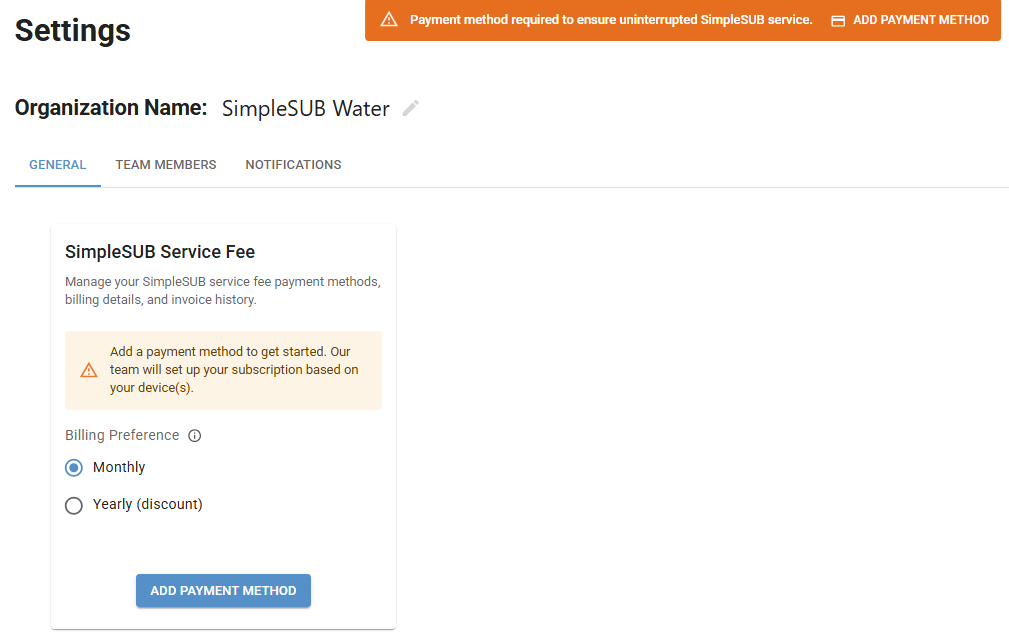Click the SimpleSUB Water organization name text
Screen dimensions: 1009x638
point(305,108)
